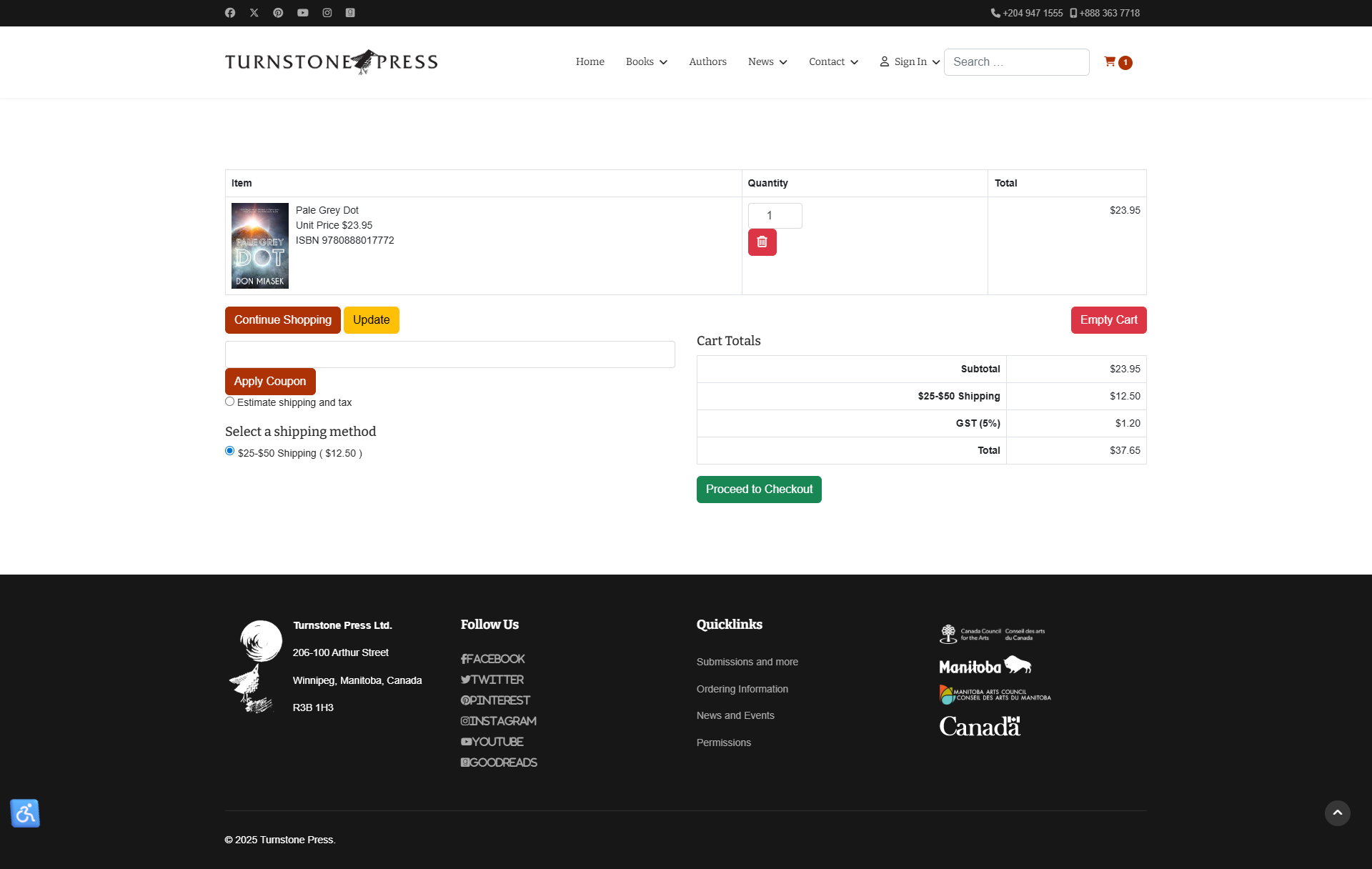Click the Search input field
This screenshot has height=869, width=1372.
point(1017,62)
